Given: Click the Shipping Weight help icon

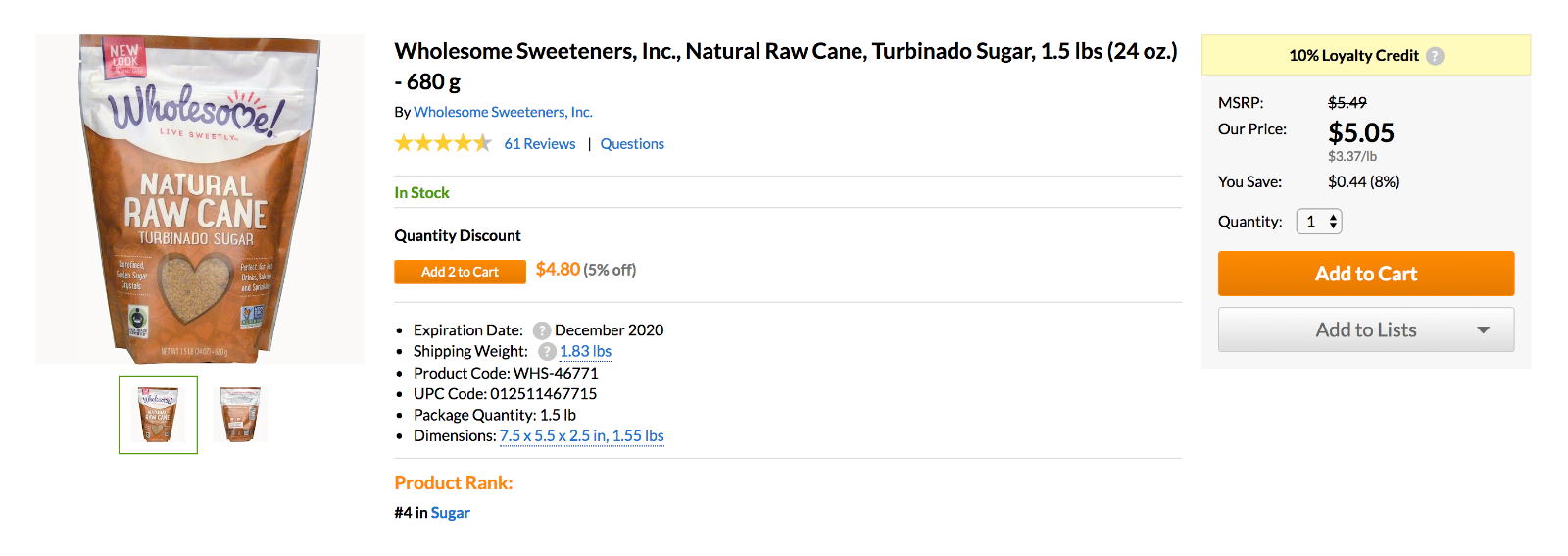Looking at the screenshot, I should pyautogui.click(x=547, y=351).
